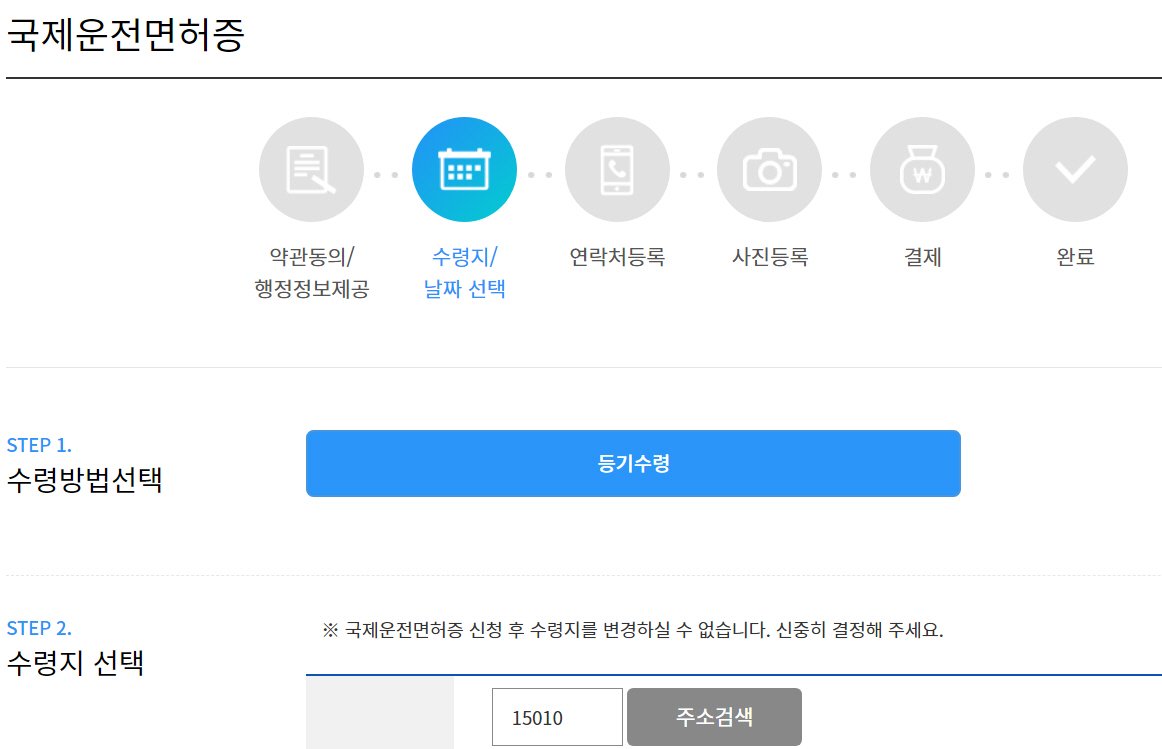Click the phone contact registration icon
The width and height of the screenshot is (1162, 749).
click(x=617, y=170)
